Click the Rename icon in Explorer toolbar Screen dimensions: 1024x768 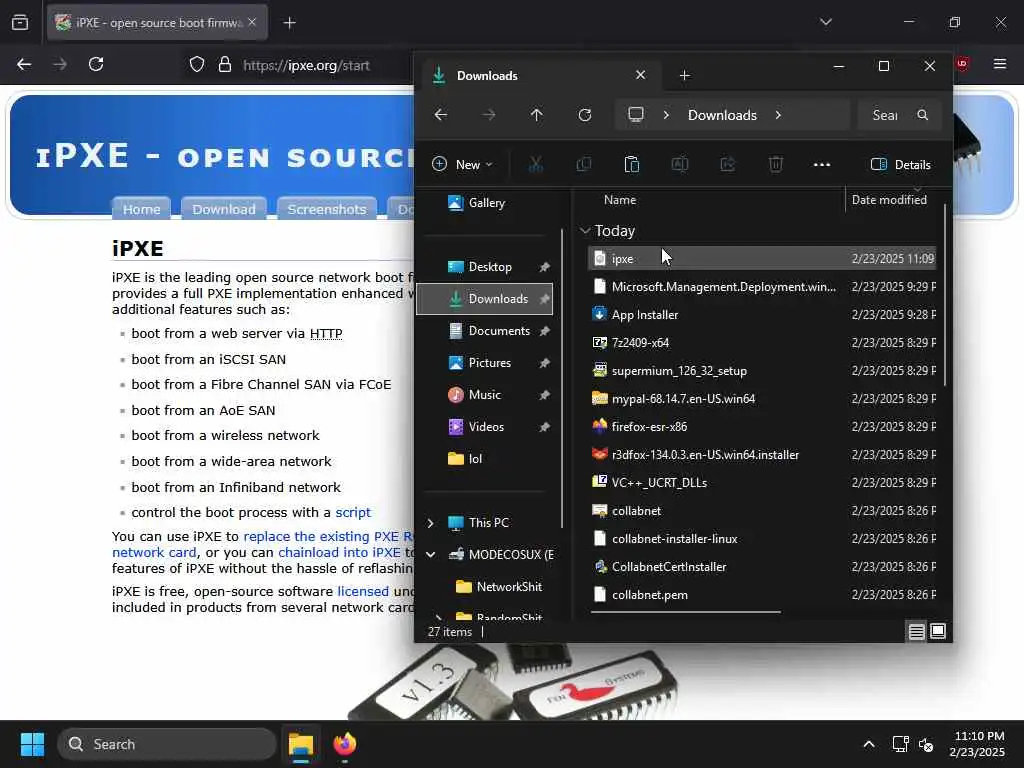[680, 165]
